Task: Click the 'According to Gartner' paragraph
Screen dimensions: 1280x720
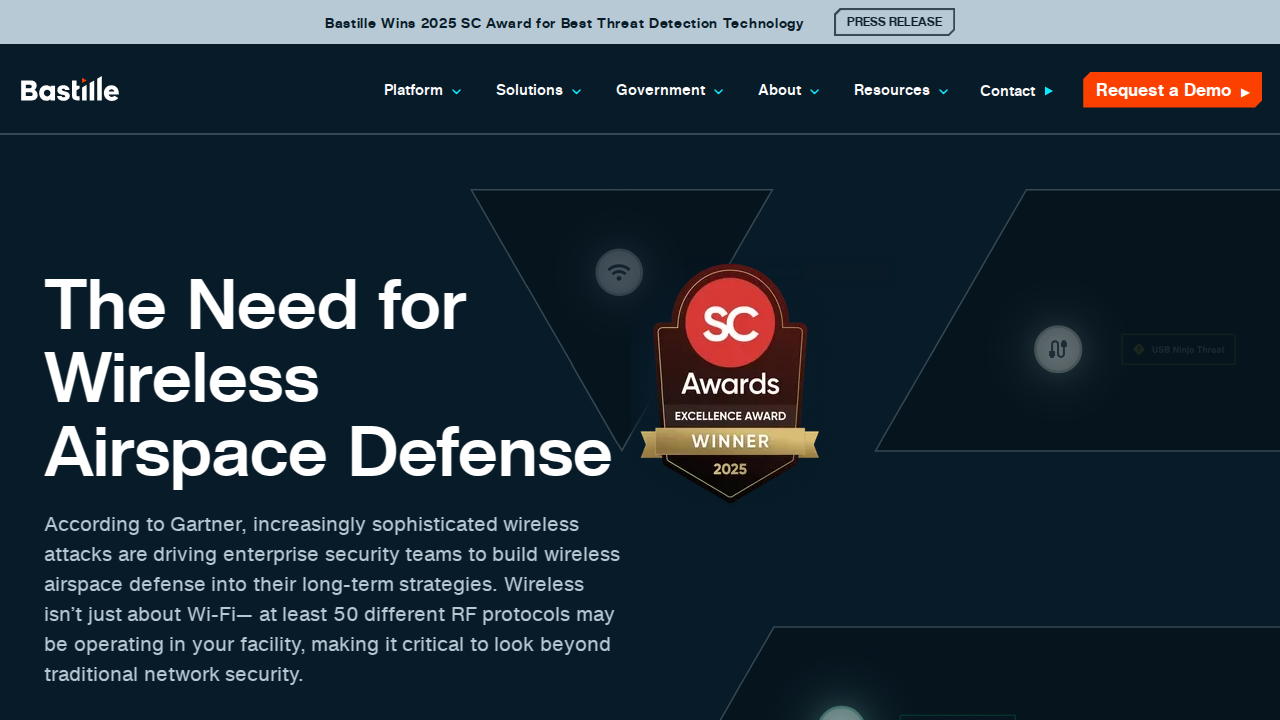Action: click(332, 599)
